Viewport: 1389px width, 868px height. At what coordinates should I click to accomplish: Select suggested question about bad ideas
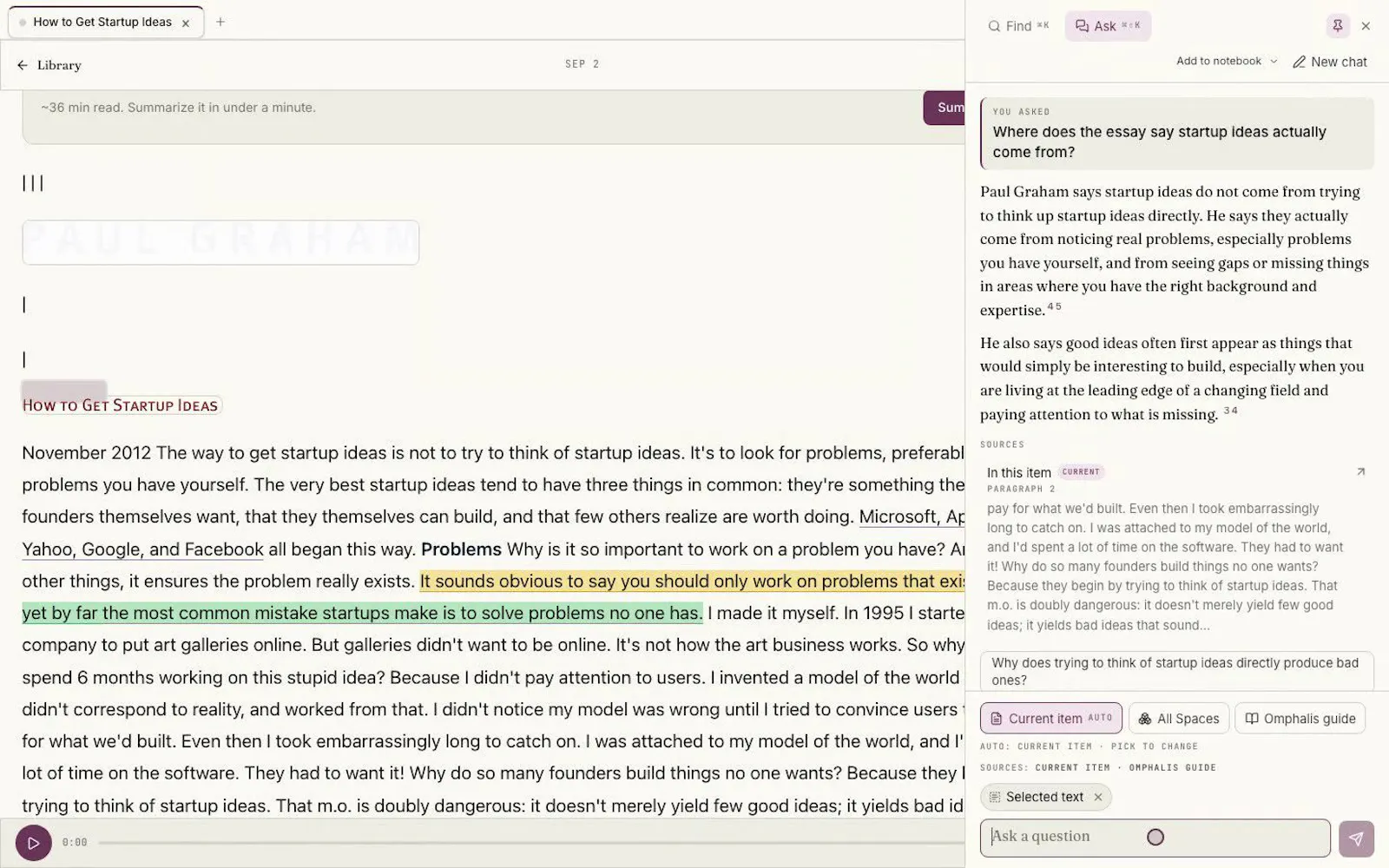[x=1176, y=671]
